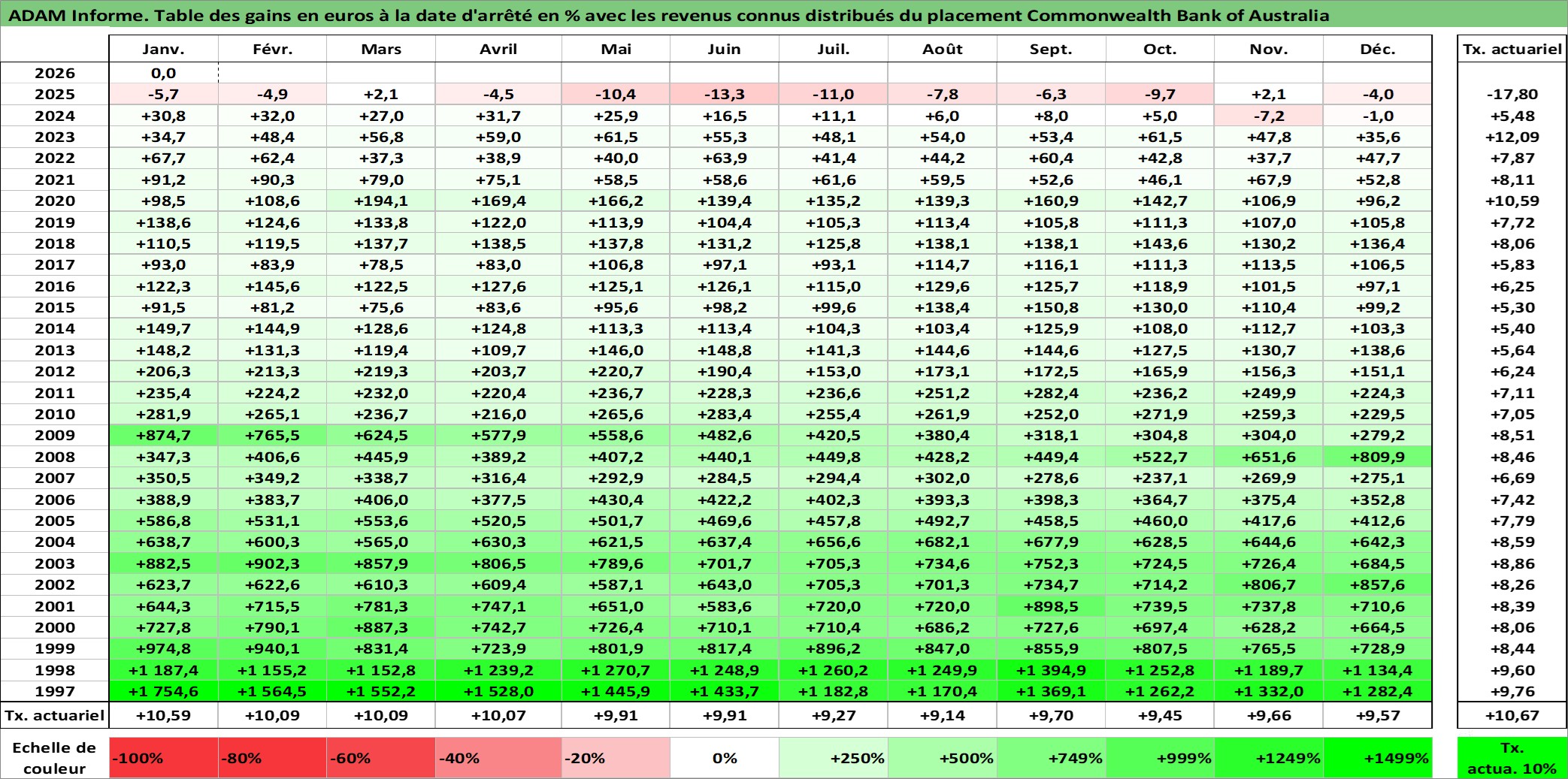The image size is (1568, 779).
Task: Click the +974,8 cell in Janv. 1999
Action: tap(164, 648)
